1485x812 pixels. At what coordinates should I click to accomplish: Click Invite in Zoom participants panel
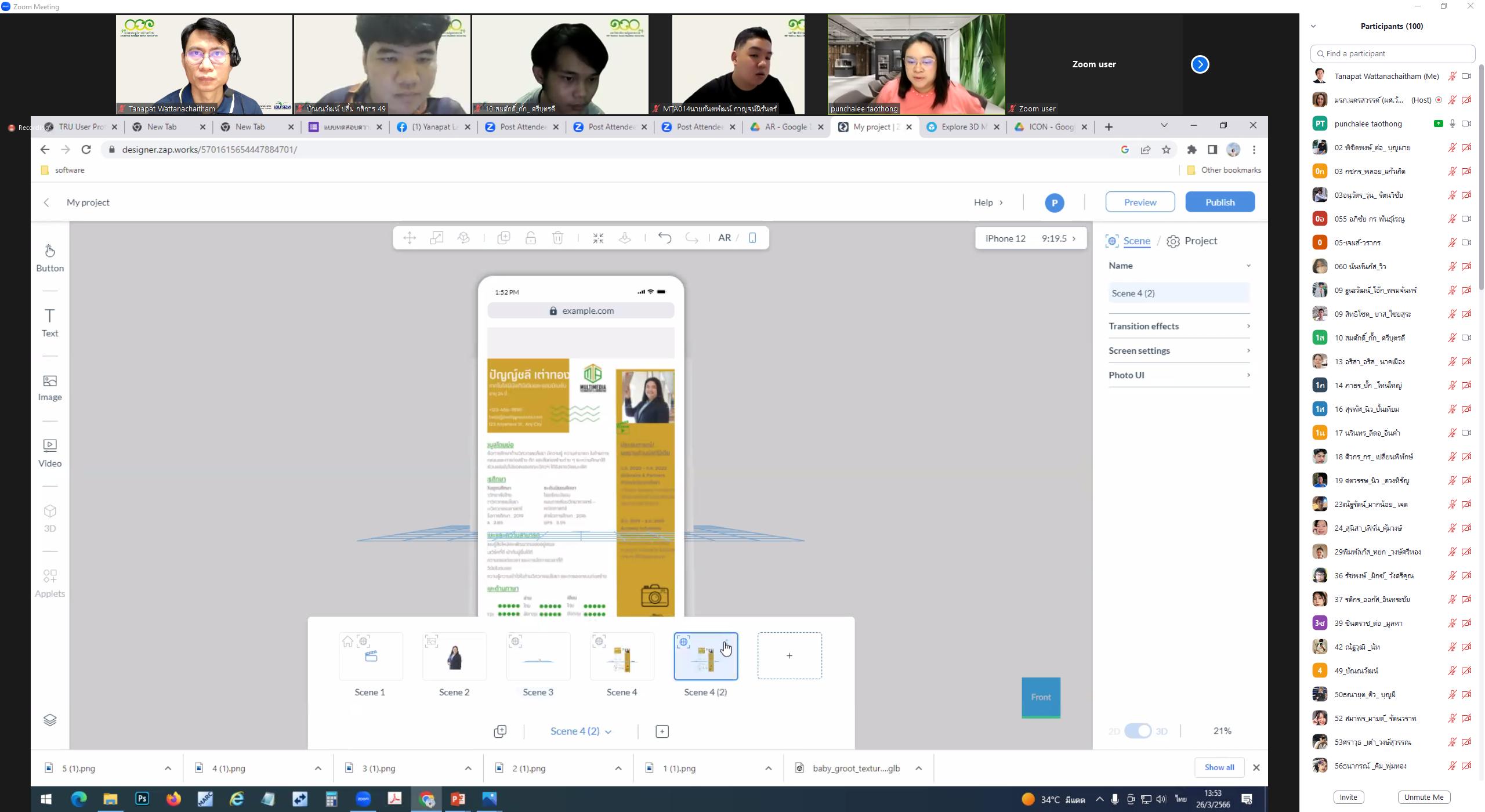(1348, 797)
